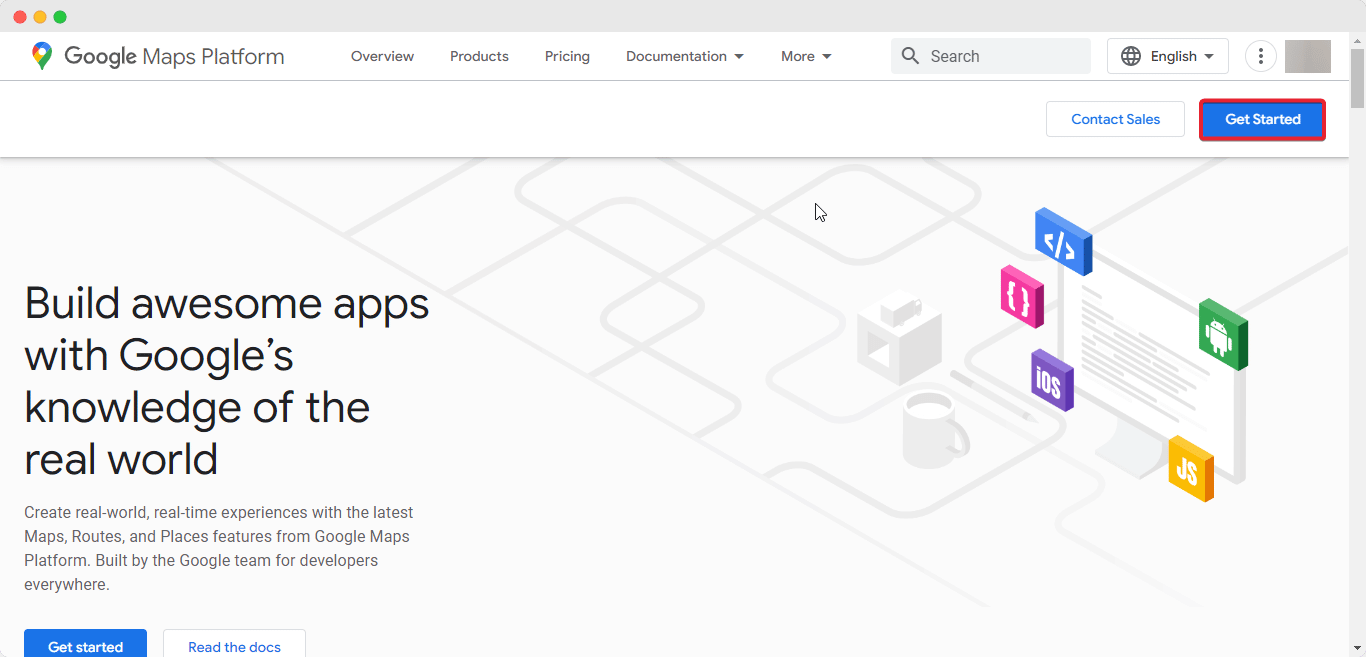This screenshot has height=657, width=1366.
Task: Click the Contact Sales button
Action: click(1115, 119)
